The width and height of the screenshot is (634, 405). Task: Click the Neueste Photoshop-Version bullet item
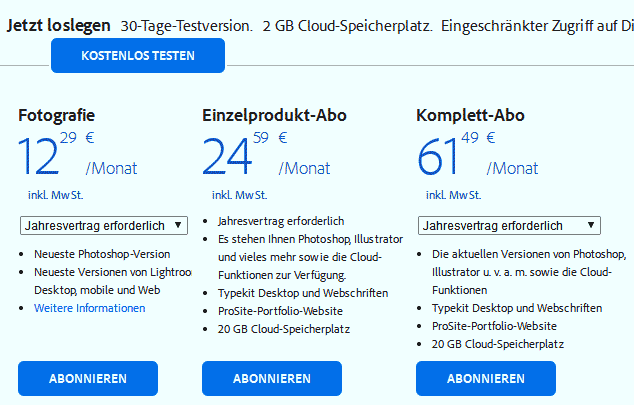click(x=102, y=254)
